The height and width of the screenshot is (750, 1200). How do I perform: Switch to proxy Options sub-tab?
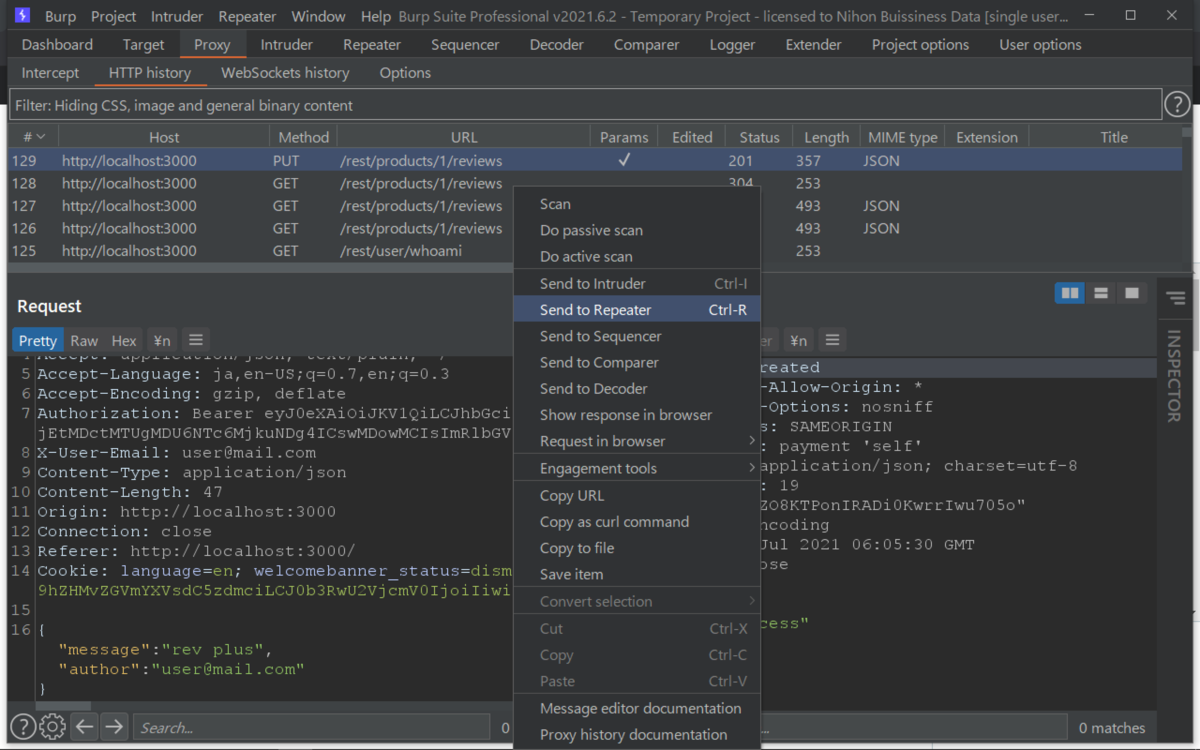click(x=405, y=72)
